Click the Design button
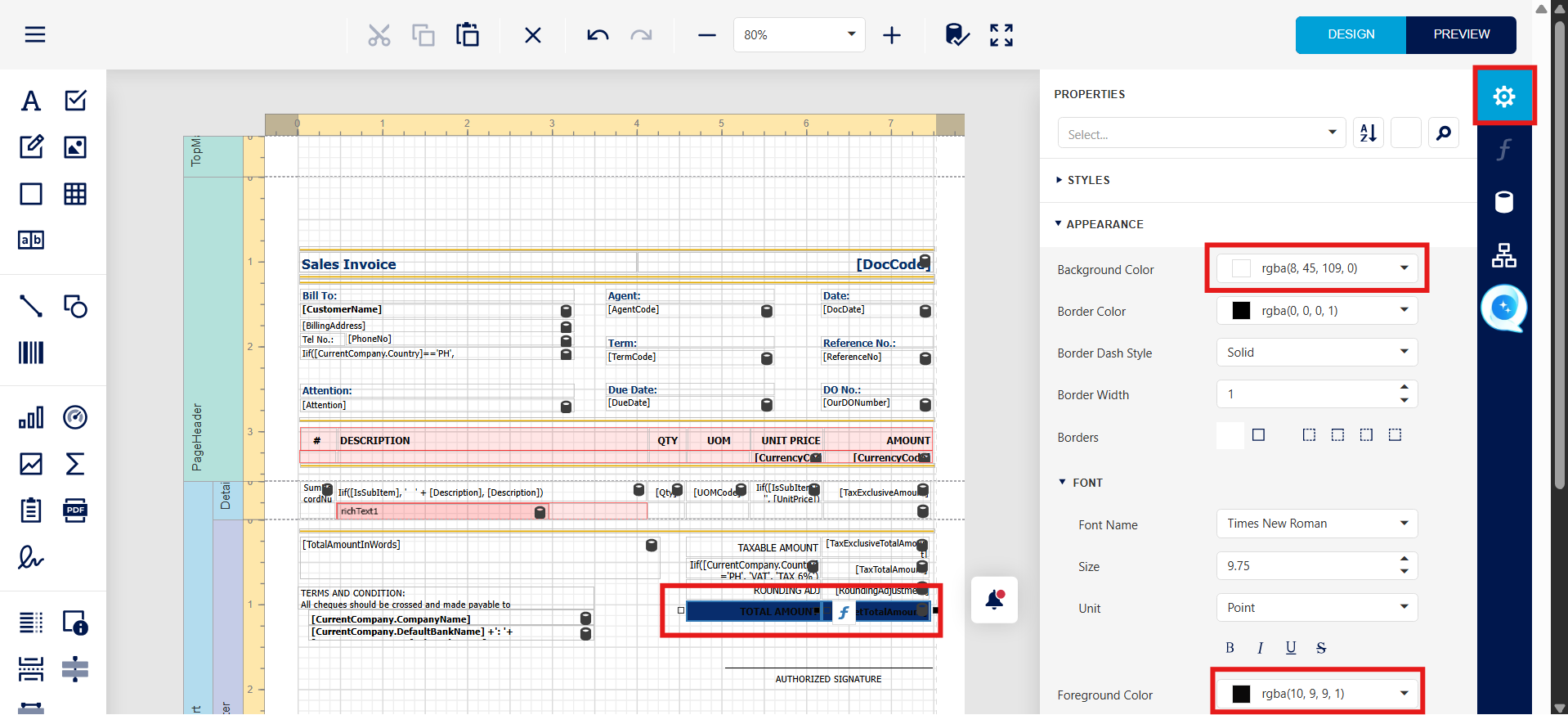 click(x=1351, y=34)
